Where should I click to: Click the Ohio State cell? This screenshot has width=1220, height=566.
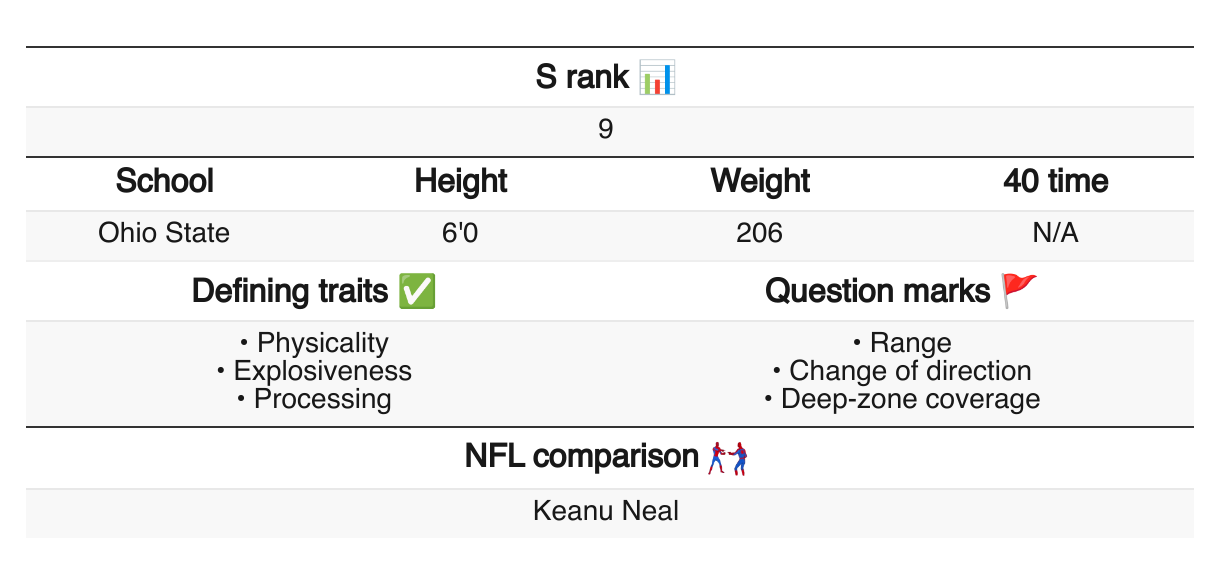point(164,233)
